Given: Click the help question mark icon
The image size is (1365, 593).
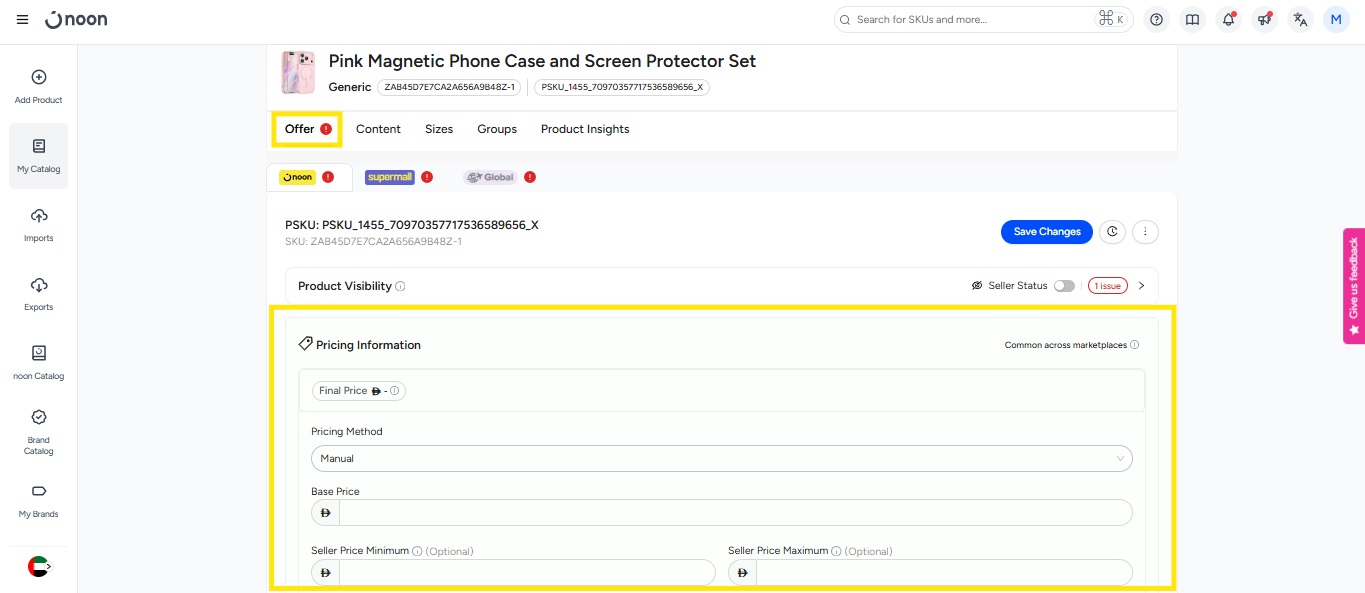Looking at the screenshot, I should click(x=1157, y=20).
